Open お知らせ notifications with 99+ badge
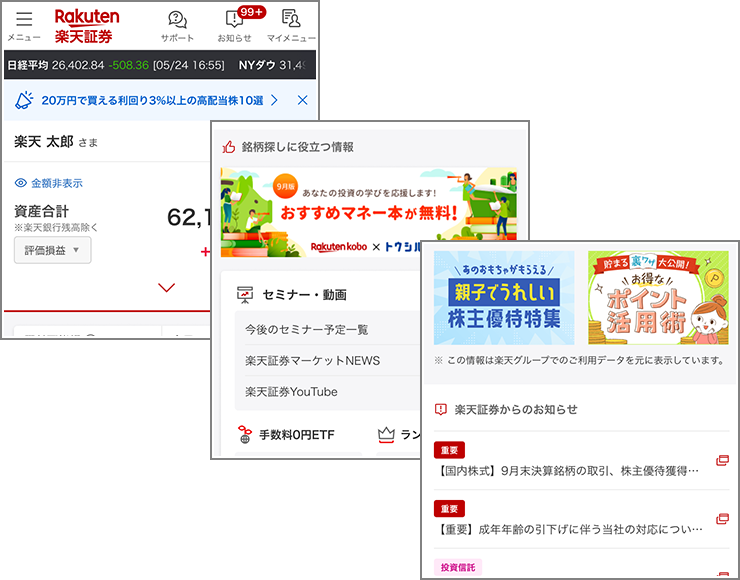 coord(235,20)
